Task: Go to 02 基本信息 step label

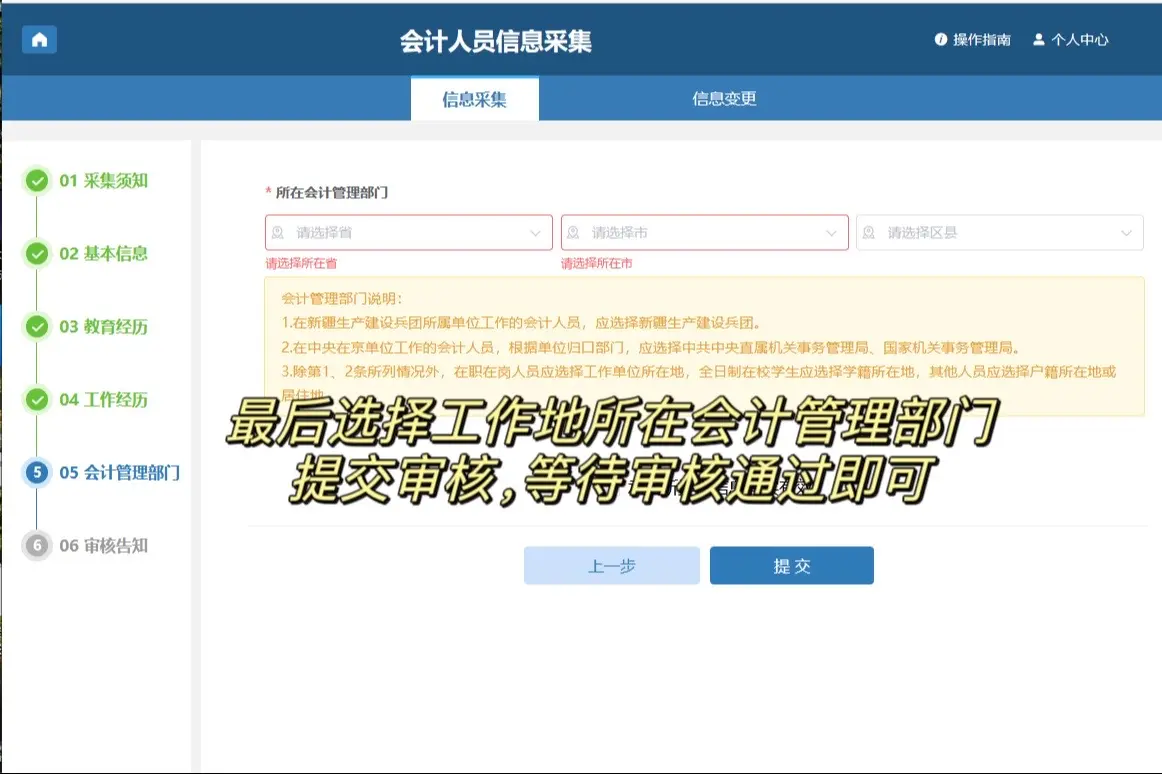Action: pos(103,254)
